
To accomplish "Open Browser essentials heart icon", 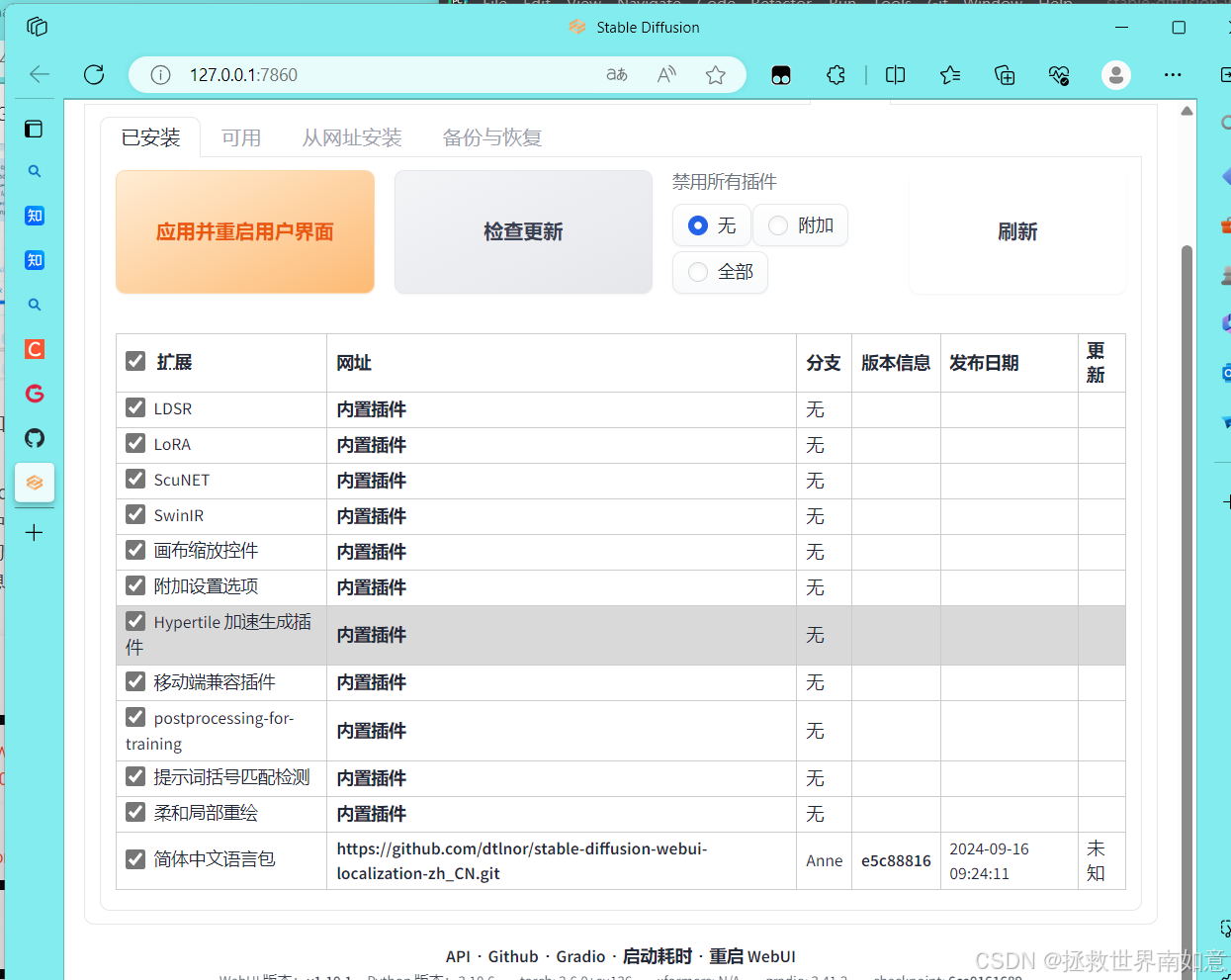I will pos(1059,75).
